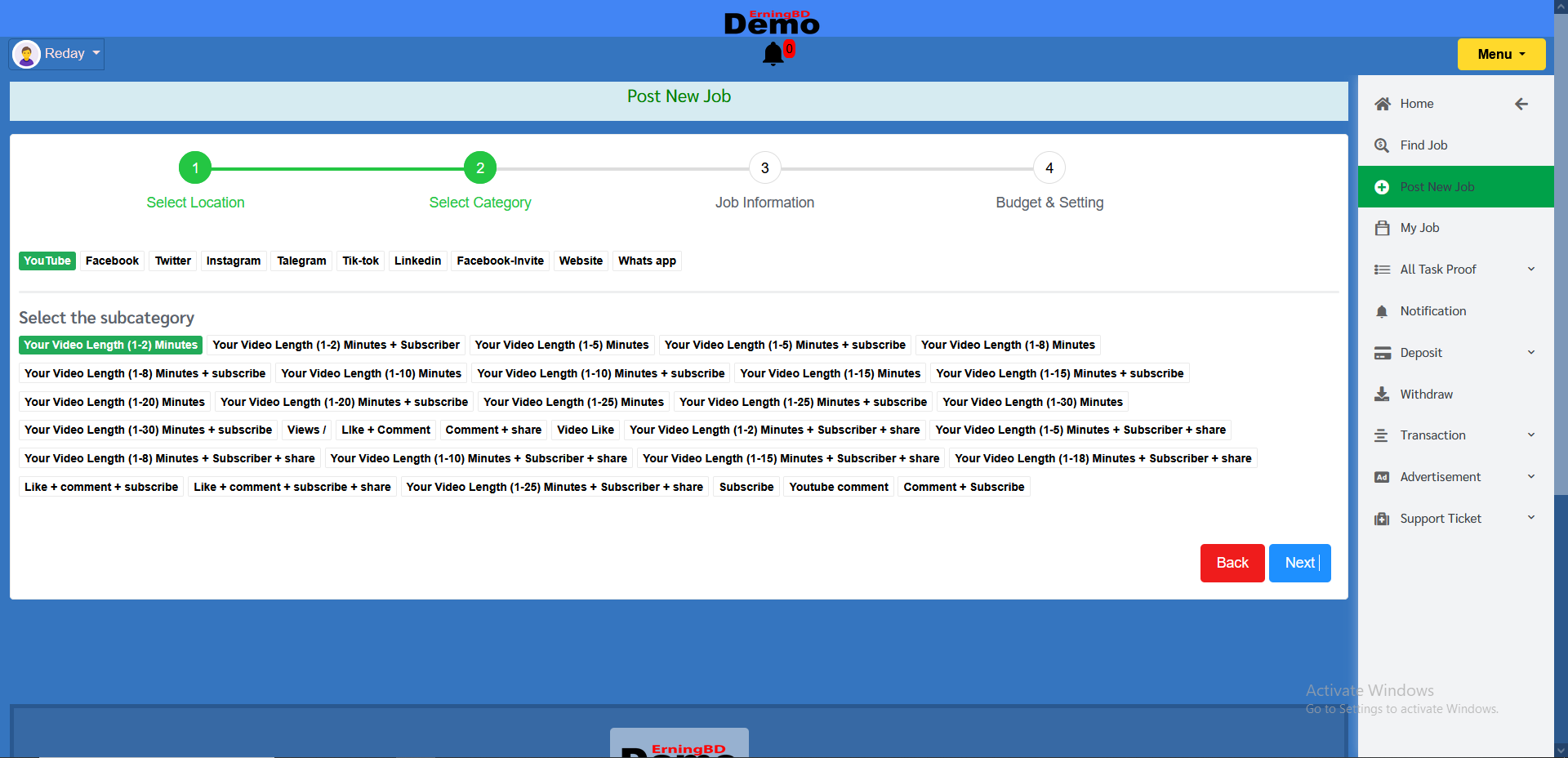Click the Find Job magnifier icon

pos(1382,145)
